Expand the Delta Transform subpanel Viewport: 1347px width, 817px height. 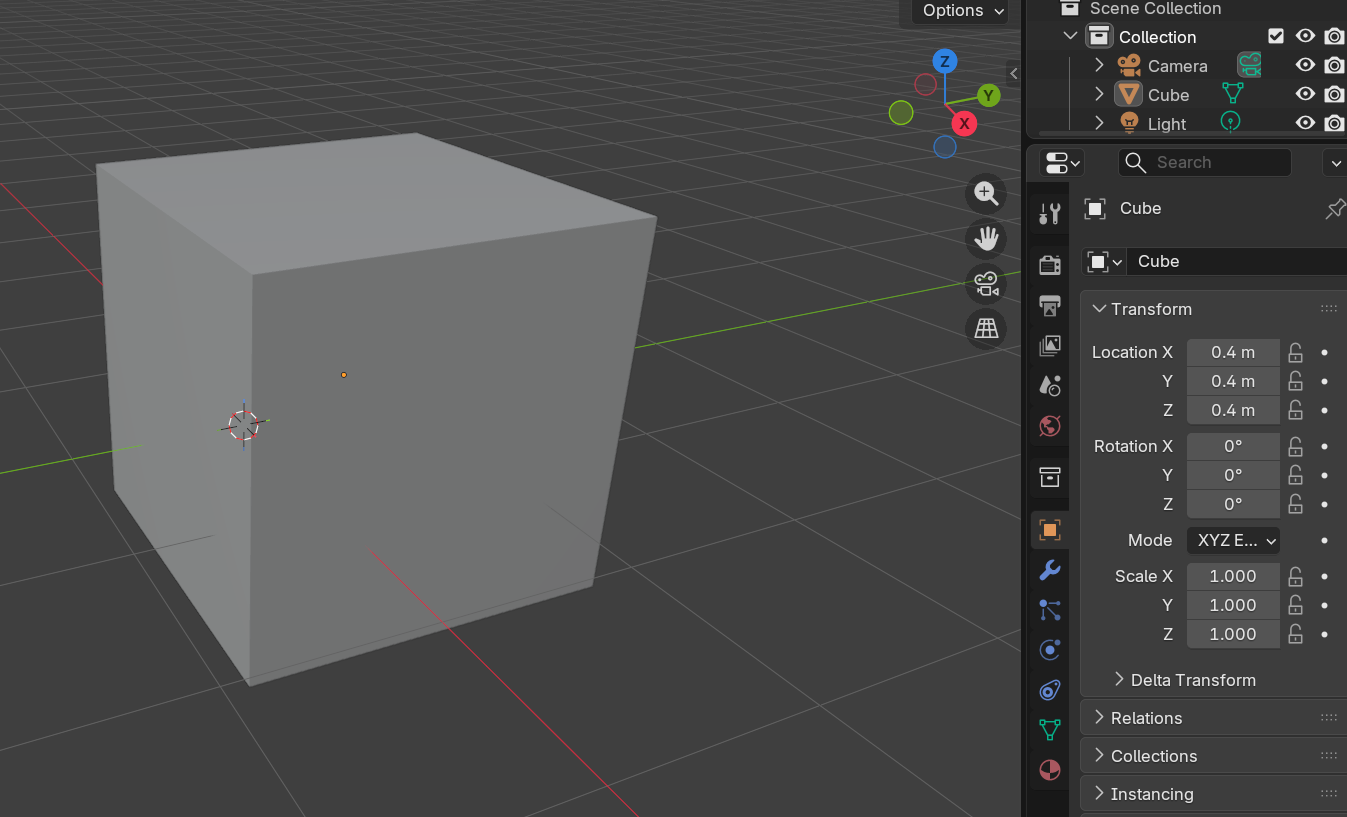click(x=1119, y=680)
